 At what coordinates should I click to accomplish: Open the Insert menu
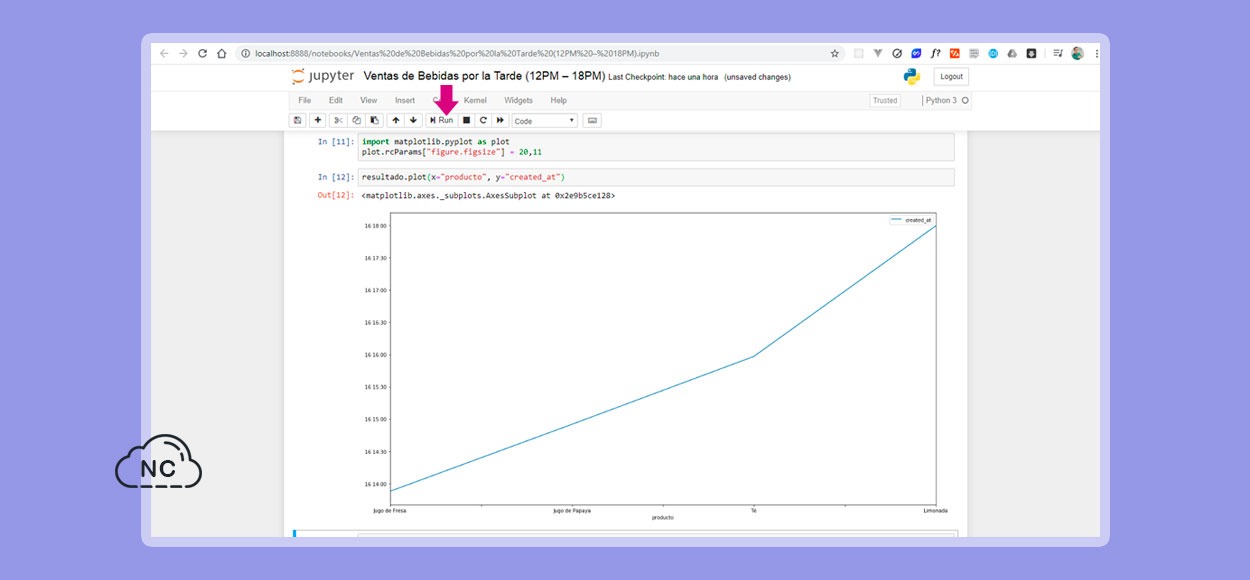point(405,100)
